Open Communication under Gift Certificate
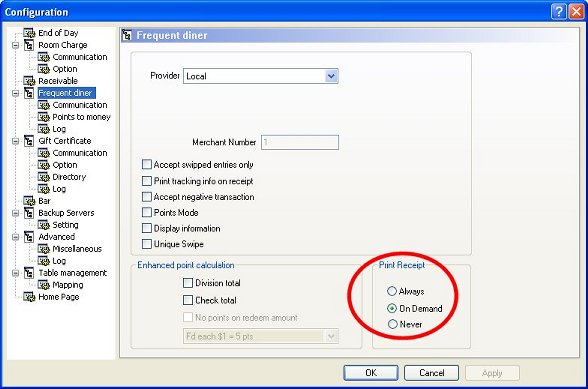This screenshot has height=389, width=588. [x=80, y=153]
